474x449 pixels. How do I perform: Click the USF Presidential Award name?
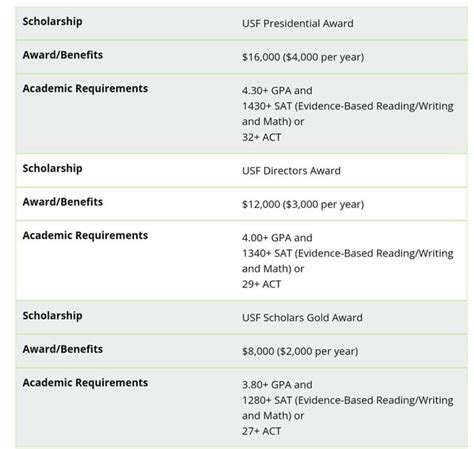click(298, 24)
